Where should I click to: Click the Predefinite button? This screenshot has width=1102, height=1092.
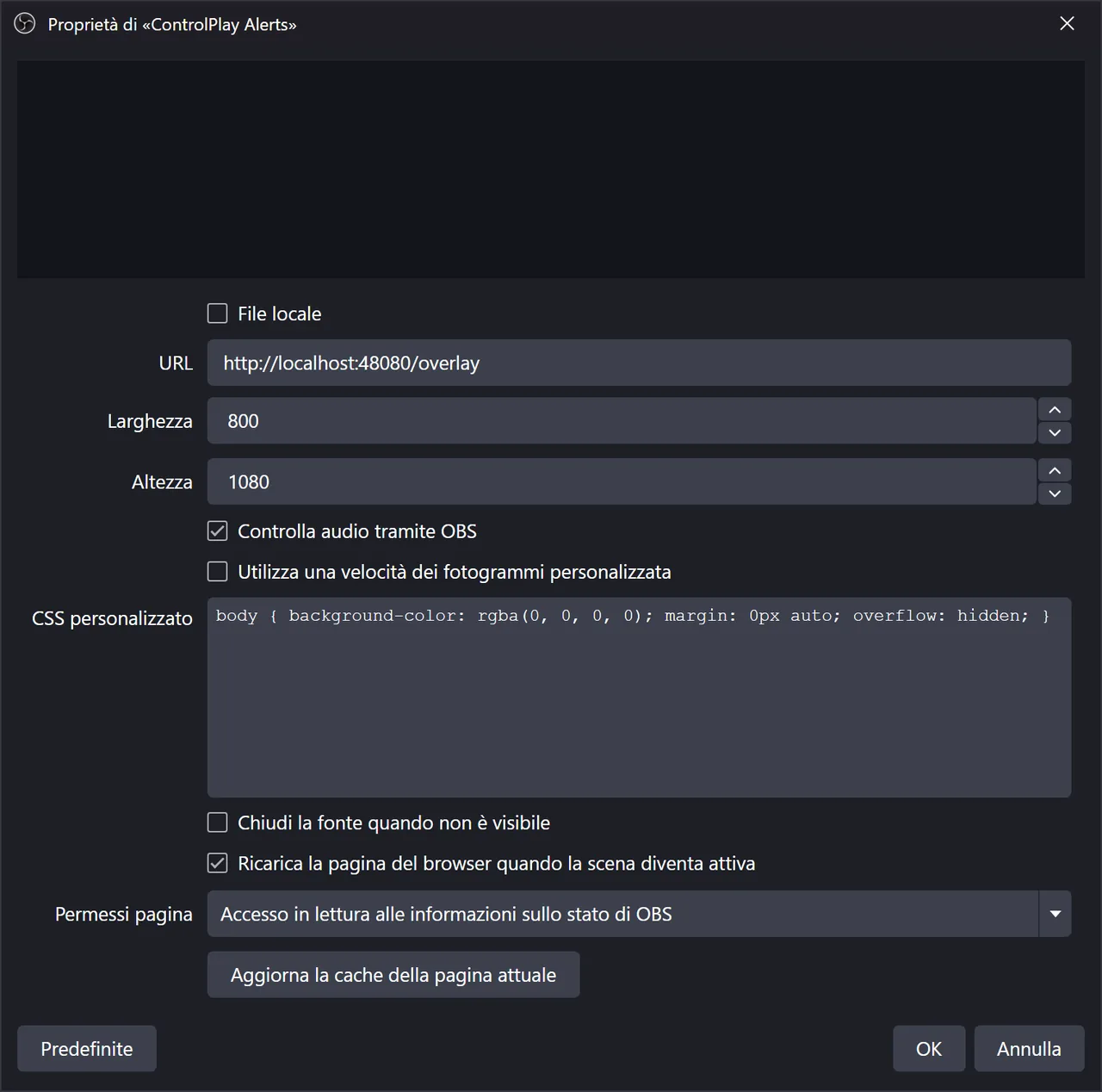87,1049
